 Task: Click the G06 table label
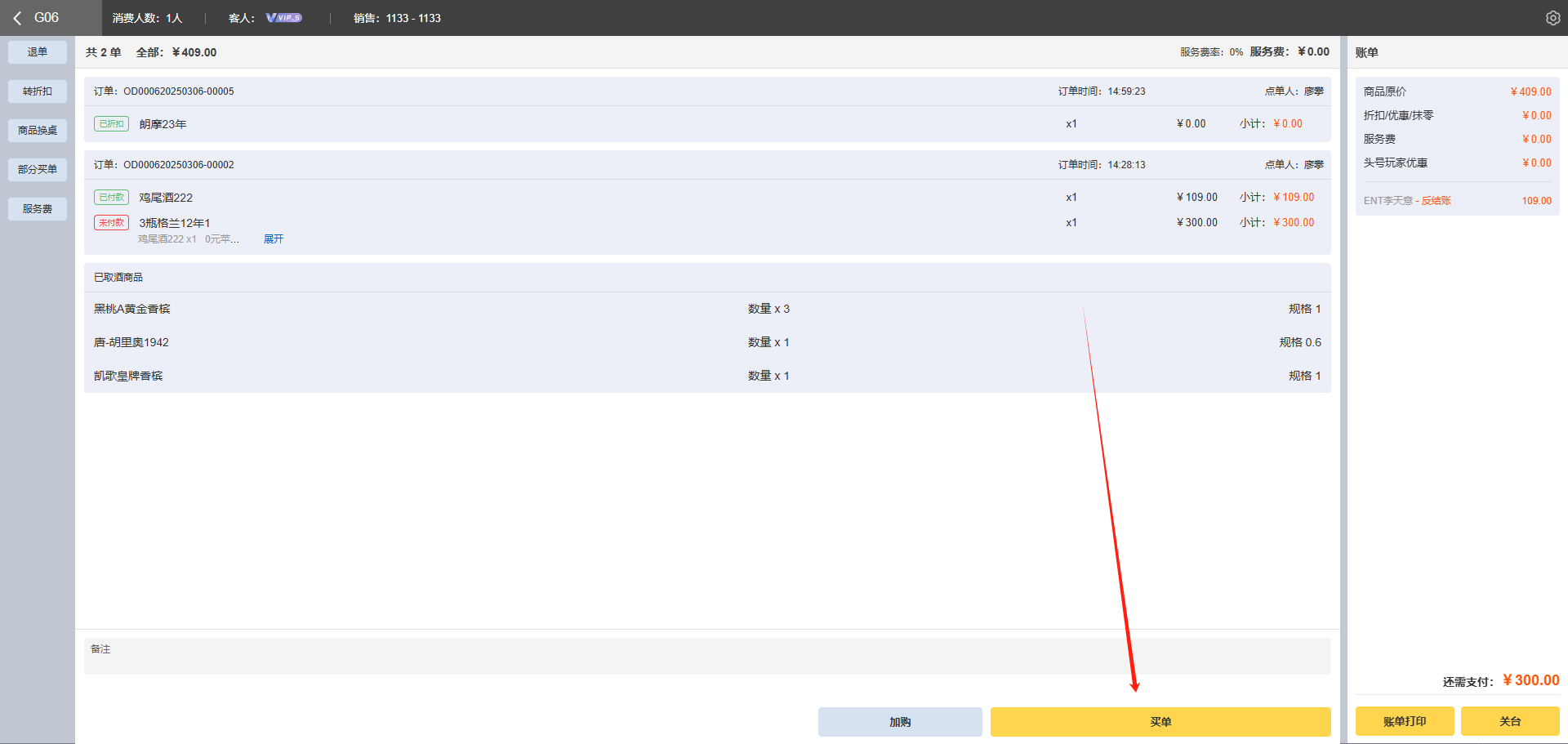click(x=47, y=18)
